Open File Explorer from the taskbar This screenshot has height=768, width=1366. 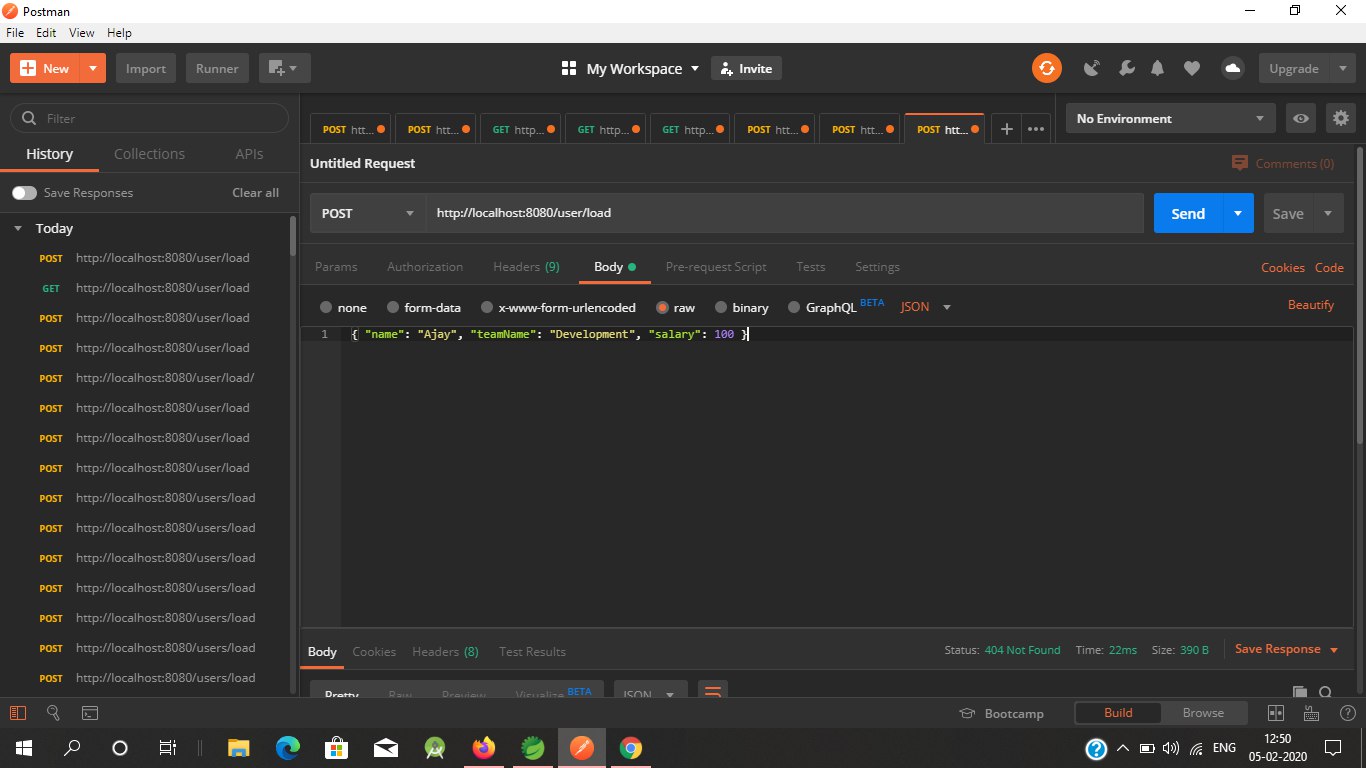pos(239,747)
